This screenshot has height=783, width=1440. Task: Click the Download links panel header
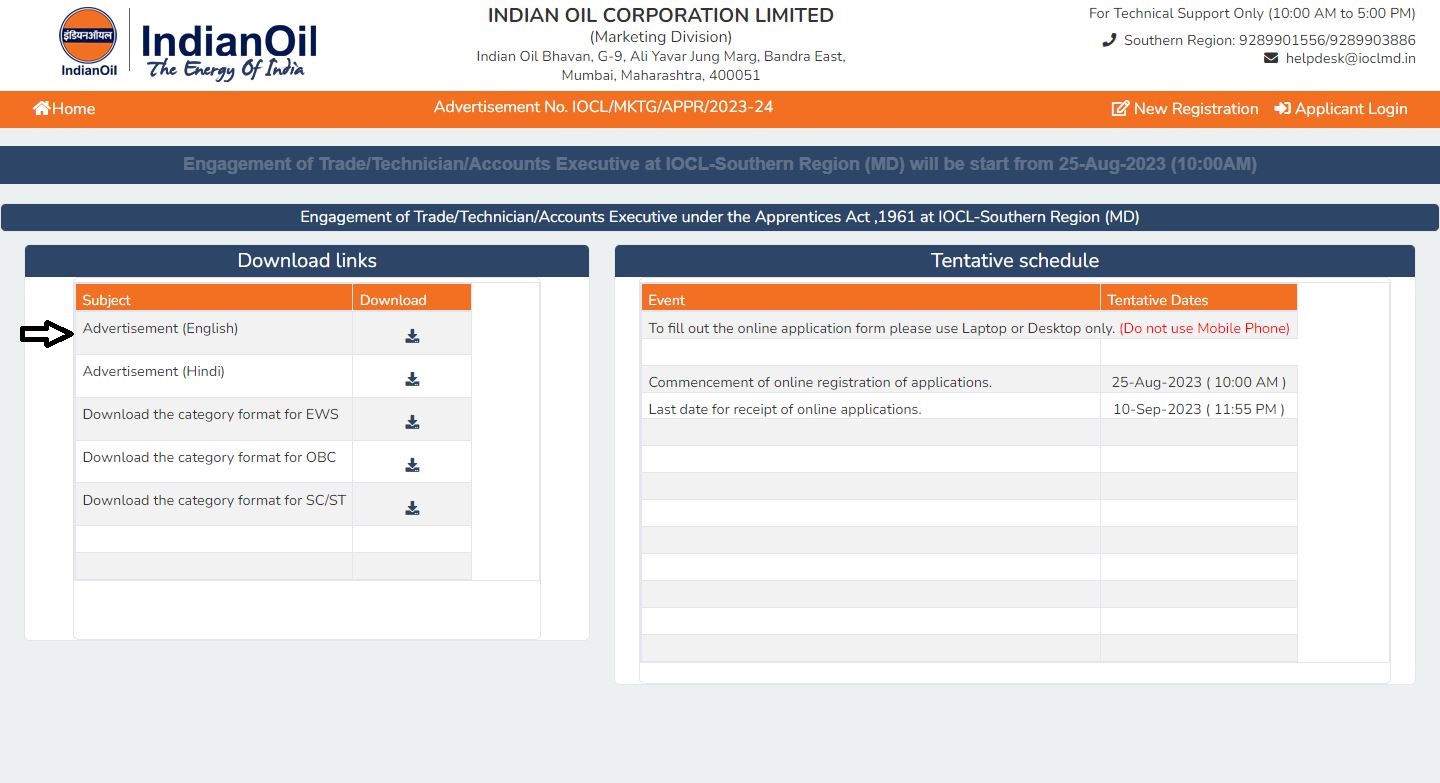(307, 261)
